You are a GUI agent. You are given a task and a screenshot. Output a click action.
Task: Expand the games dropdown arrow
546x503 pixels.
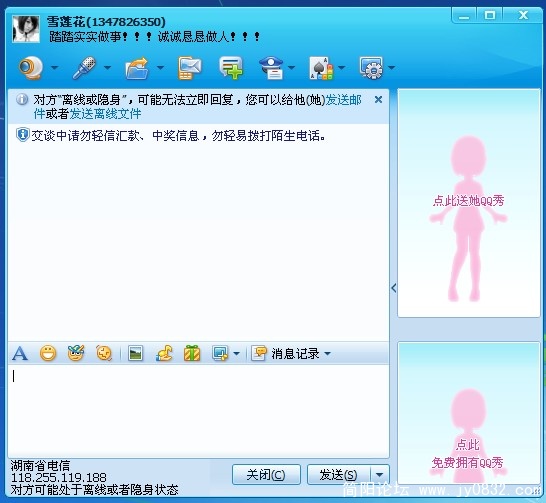(342, 68)
